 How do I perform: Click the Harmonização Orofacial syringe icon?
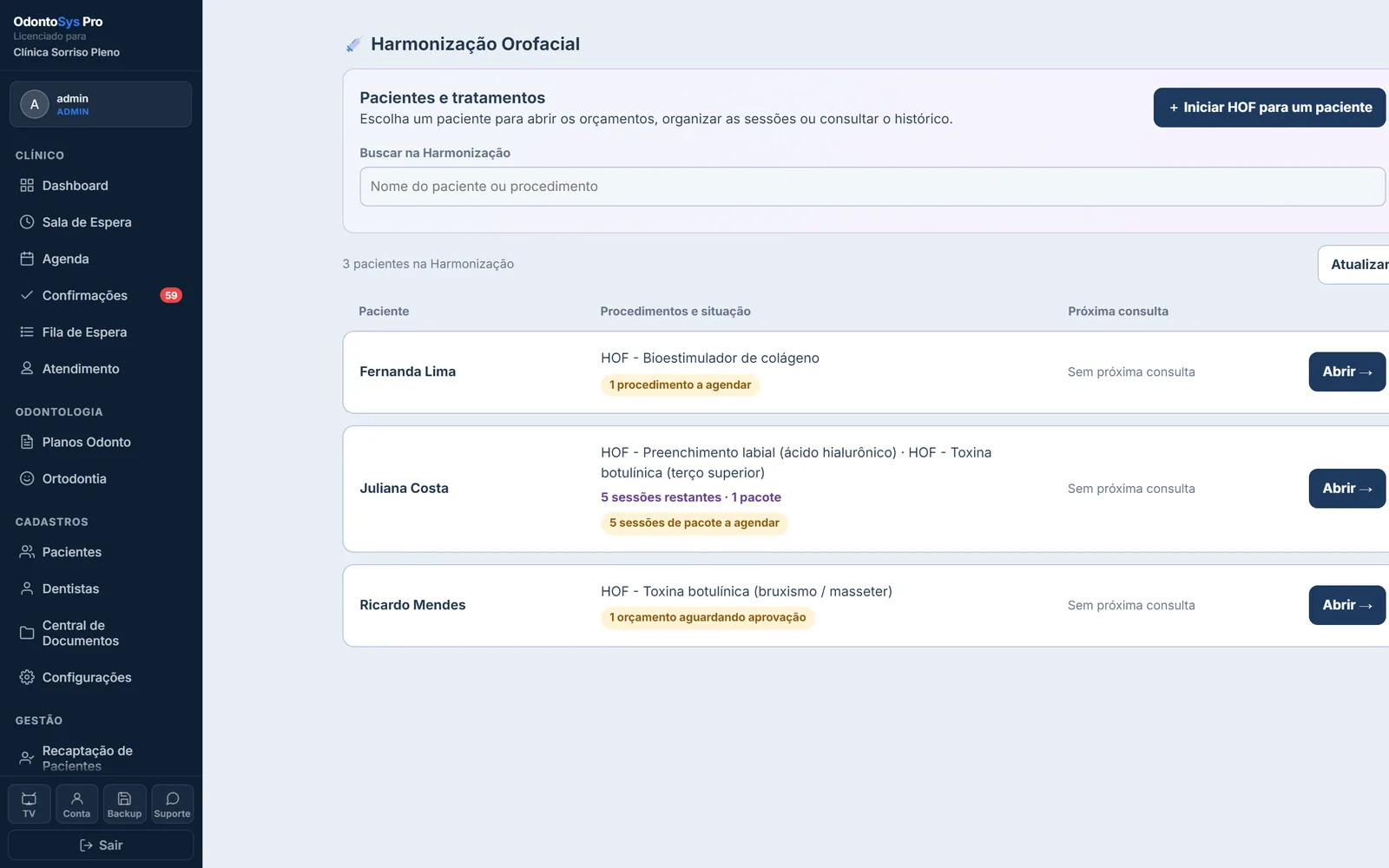click(x=353, y=44)
